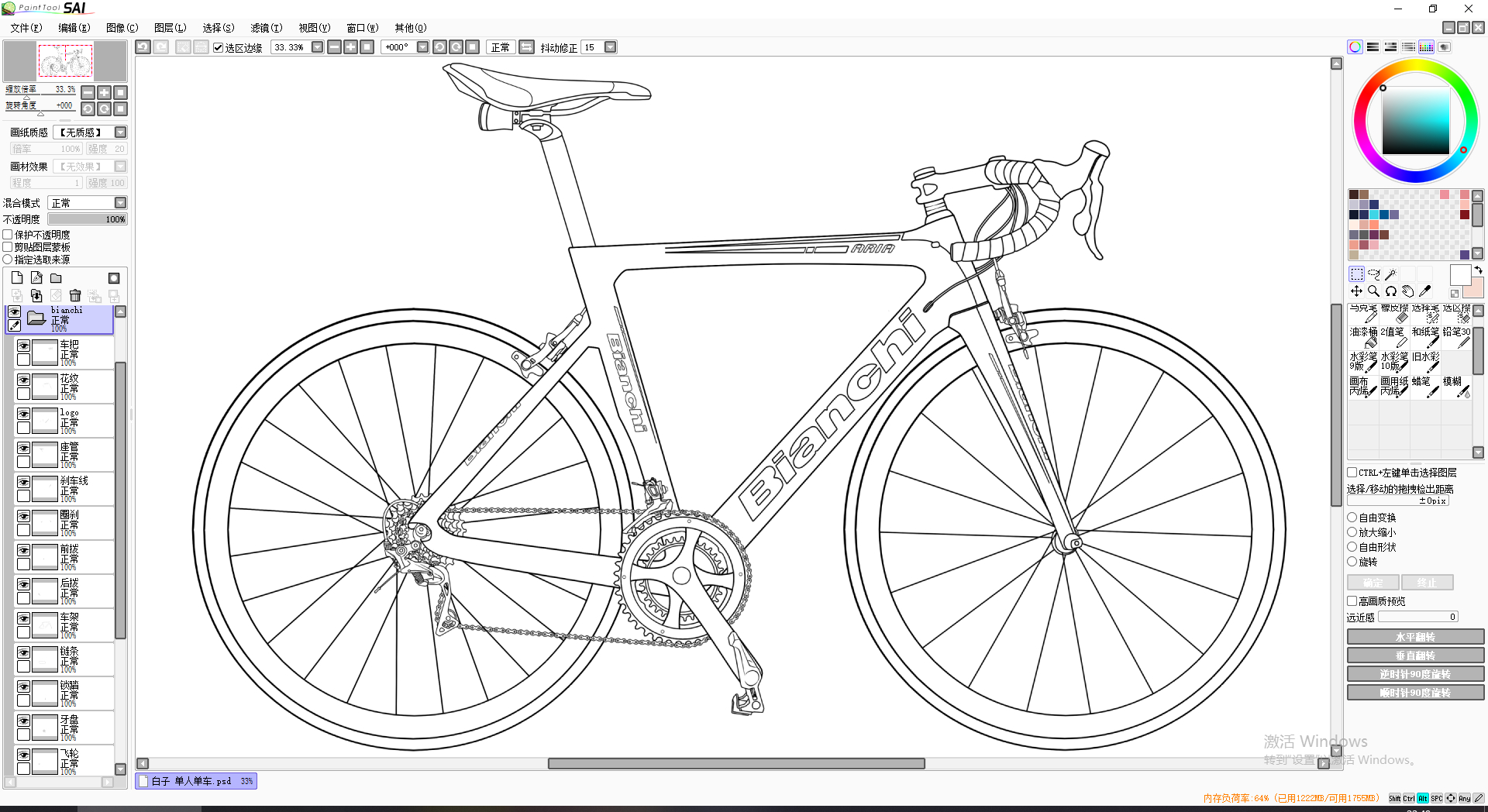Select the 油漆桶 bucket tool

coord(1363,337)
